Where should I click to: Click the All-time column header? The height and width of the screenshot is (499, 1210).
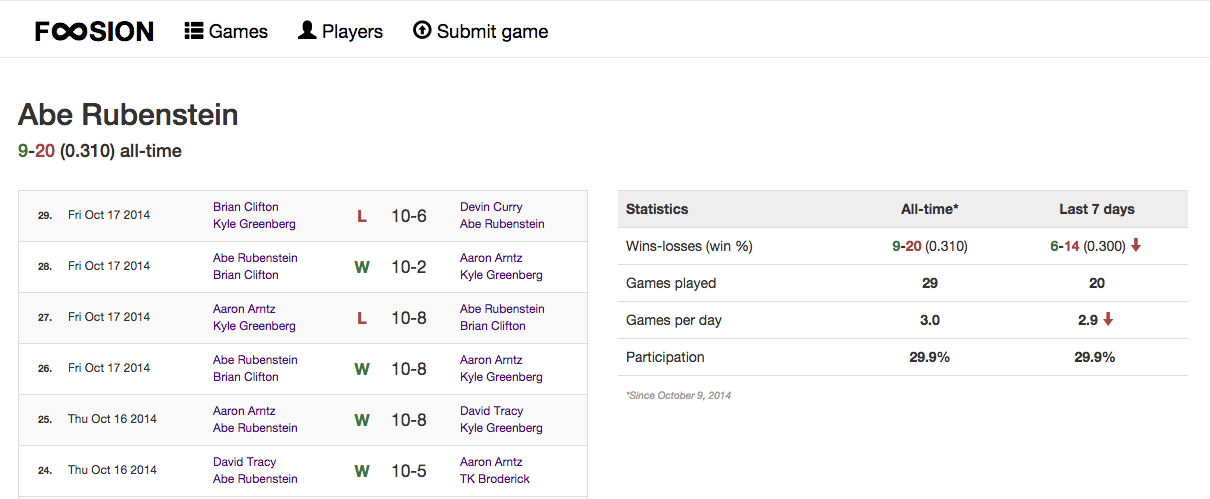click(929, 209)
